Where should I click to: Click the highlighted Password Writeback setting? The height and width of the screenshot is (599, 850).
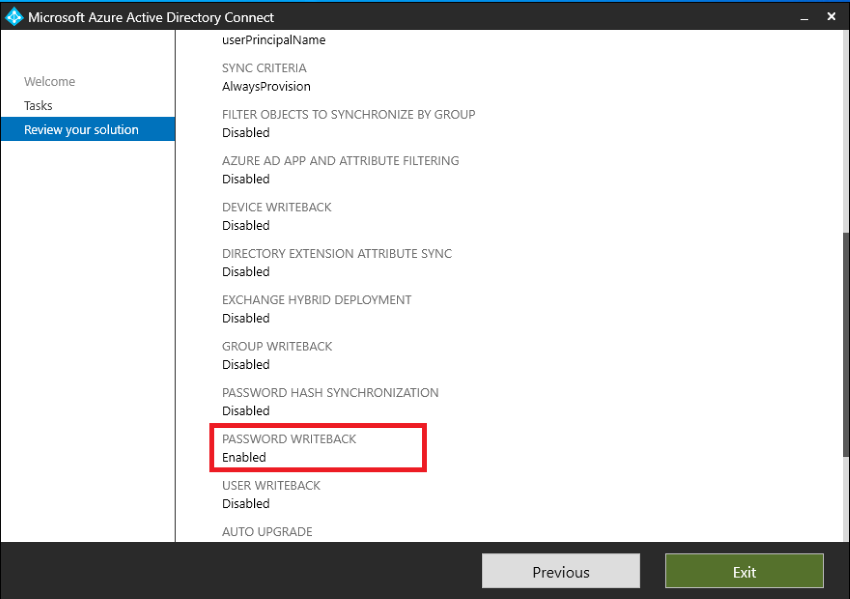point(317,448)
